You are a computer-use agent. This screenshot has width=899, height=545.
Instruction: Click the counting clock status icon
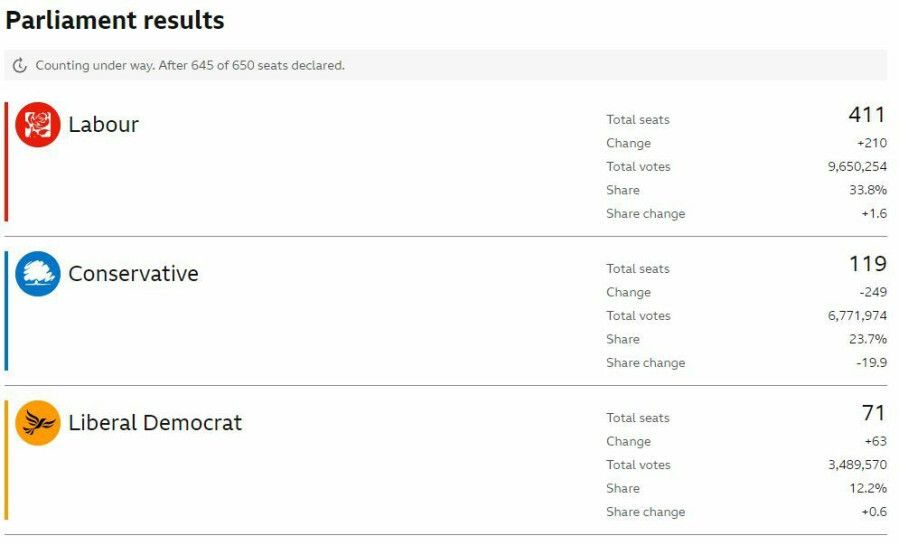(x=20, y=66)
